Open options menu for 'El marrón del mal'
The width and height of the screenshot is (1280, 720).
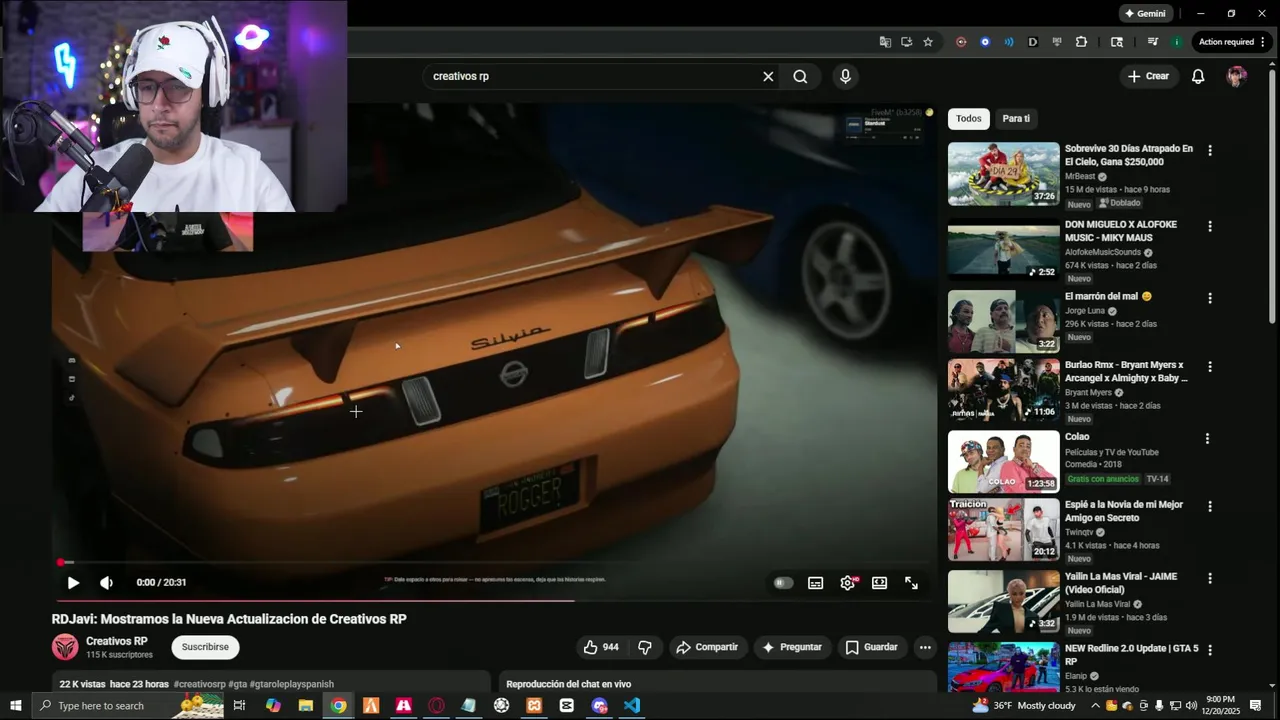pyautogui.click(x=1209, y=298)
